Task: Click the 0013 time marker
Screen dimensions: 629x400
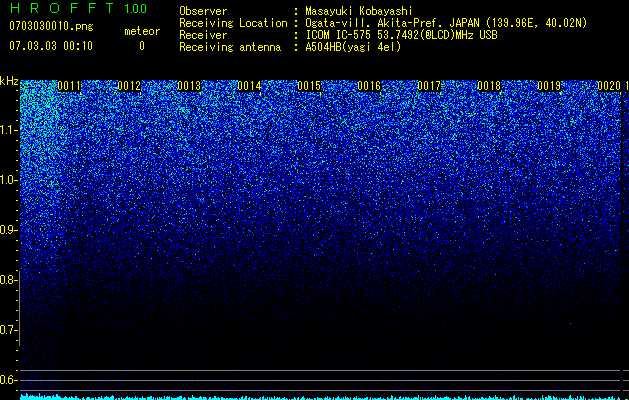Action: 189,86
